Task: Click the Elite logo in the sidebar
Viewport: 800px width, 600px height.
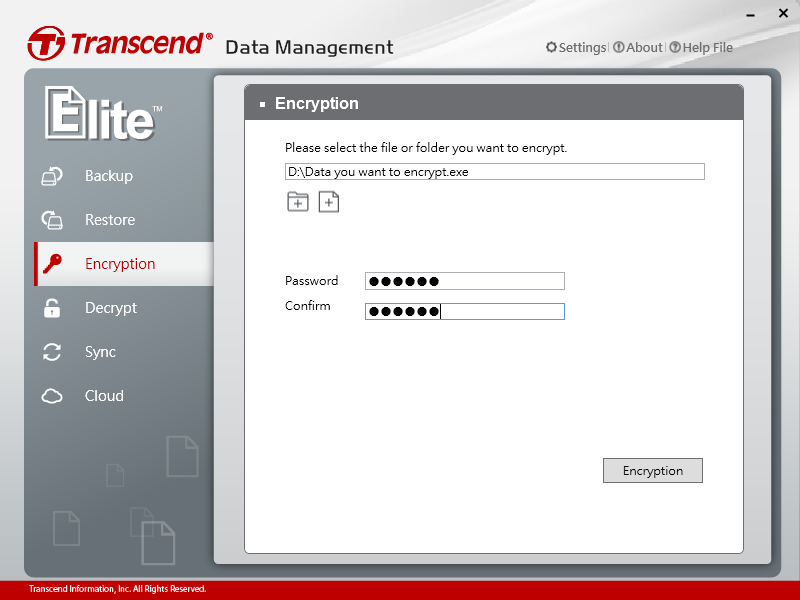Action: [x=100, y=113]
